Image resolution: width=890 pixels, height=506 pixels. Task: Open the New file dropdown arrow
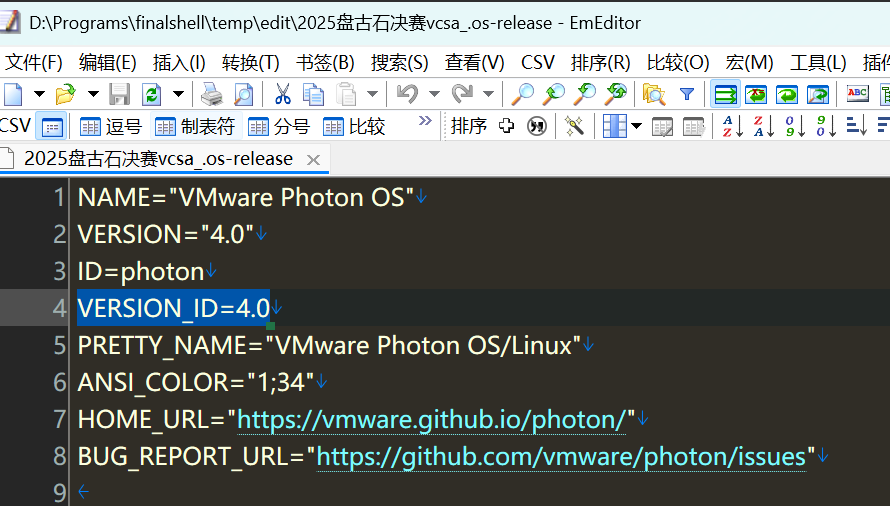(x=39, y=94)
